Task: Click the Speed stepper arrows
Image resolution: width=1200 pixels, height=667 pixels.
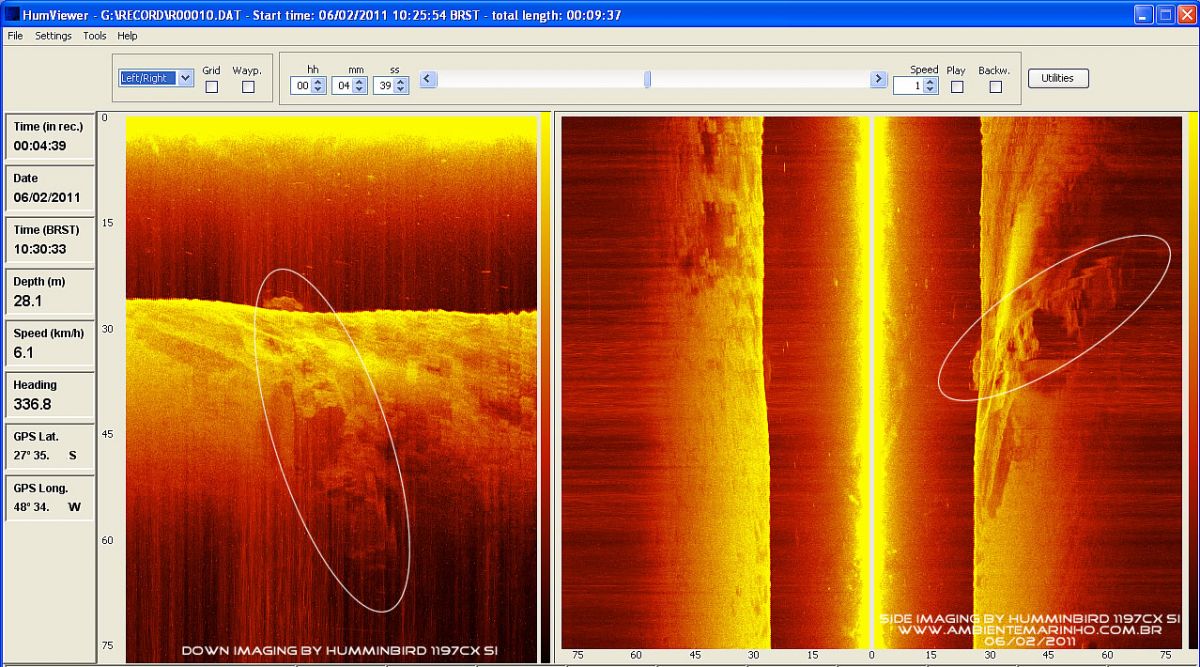Action: coord(930,86)
